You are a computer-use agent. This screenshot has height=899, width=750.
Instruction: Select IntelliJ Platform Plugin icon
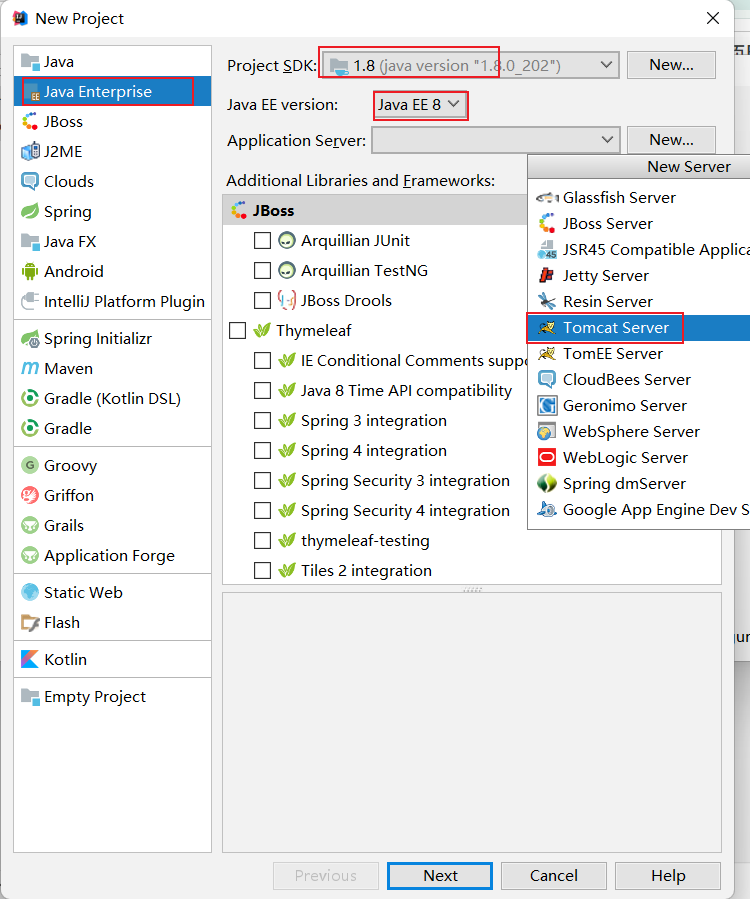point(30,302)
